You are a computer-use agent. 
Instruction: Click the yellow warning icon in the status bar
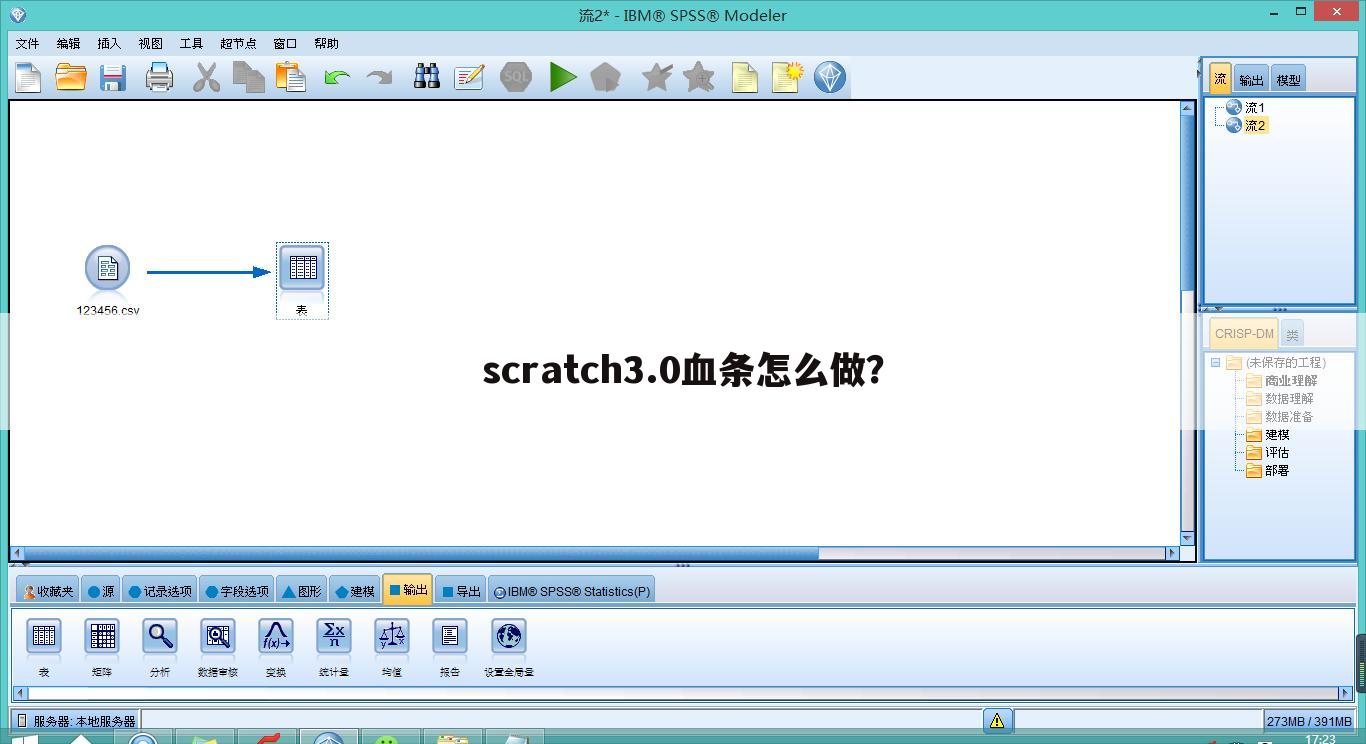point(997,720)
